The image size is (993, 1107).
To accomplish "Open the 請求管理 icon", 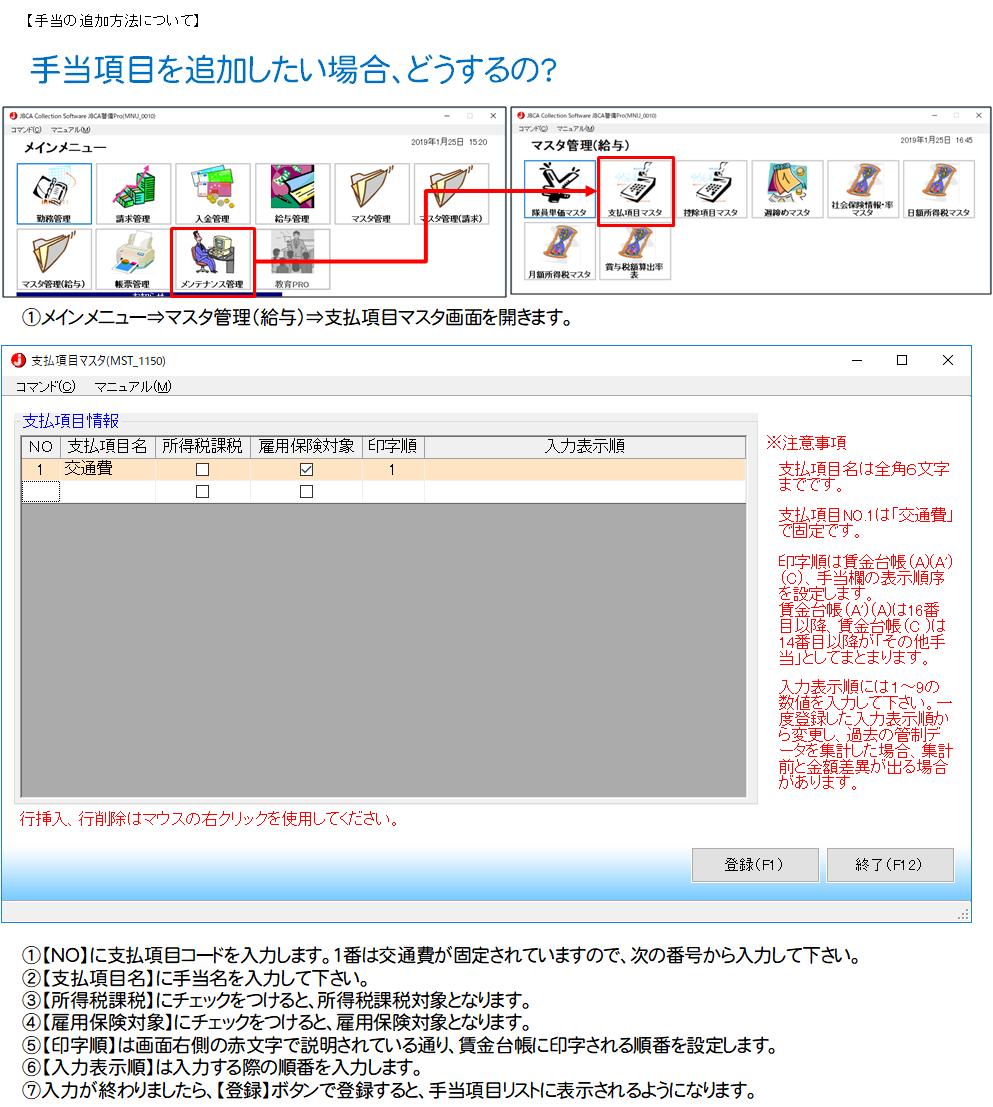I will [x=133, y=193].
